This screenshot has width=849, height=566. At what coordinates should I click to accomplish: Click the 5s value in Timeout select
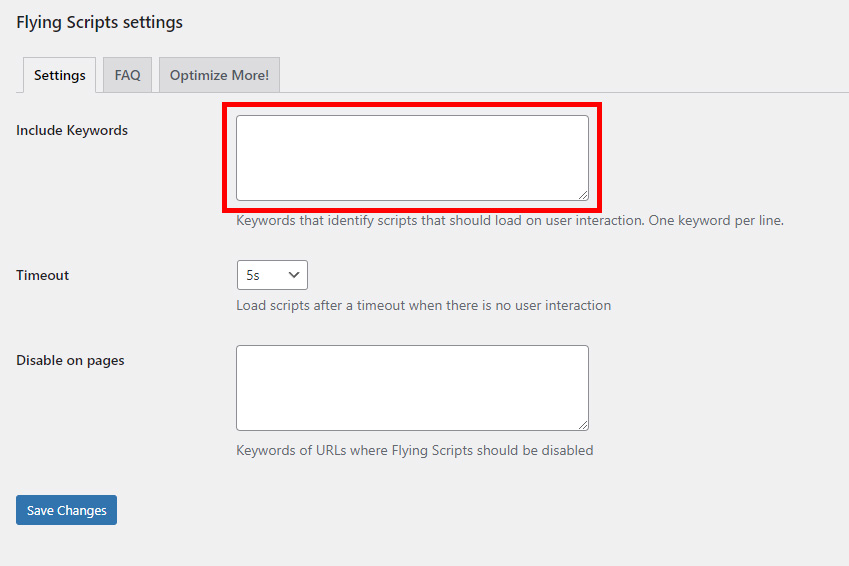tap(253, 275)
